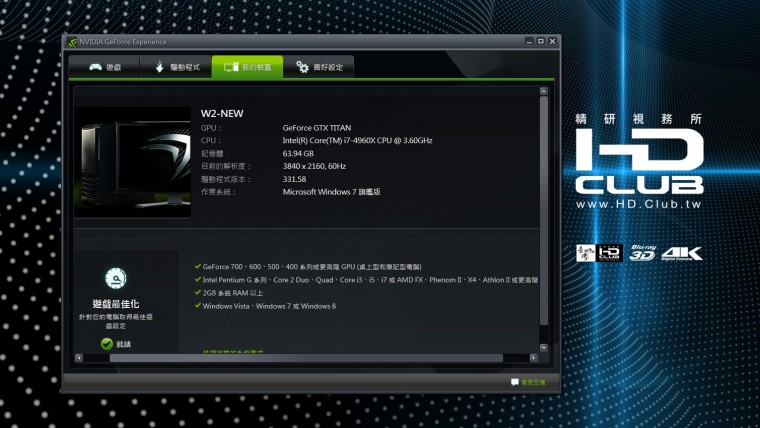Click the W2-NEW computer name
This screenshot has width=760, height=428.
pyautogui.click(x=222, y=113)
